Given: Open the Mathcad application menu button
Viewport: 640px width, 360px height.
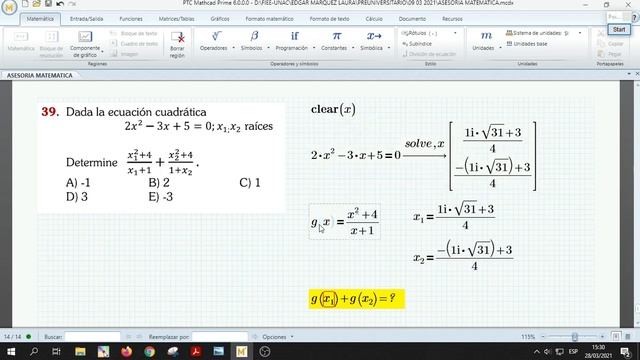Looking at the screenshot, I should [9, 7].
